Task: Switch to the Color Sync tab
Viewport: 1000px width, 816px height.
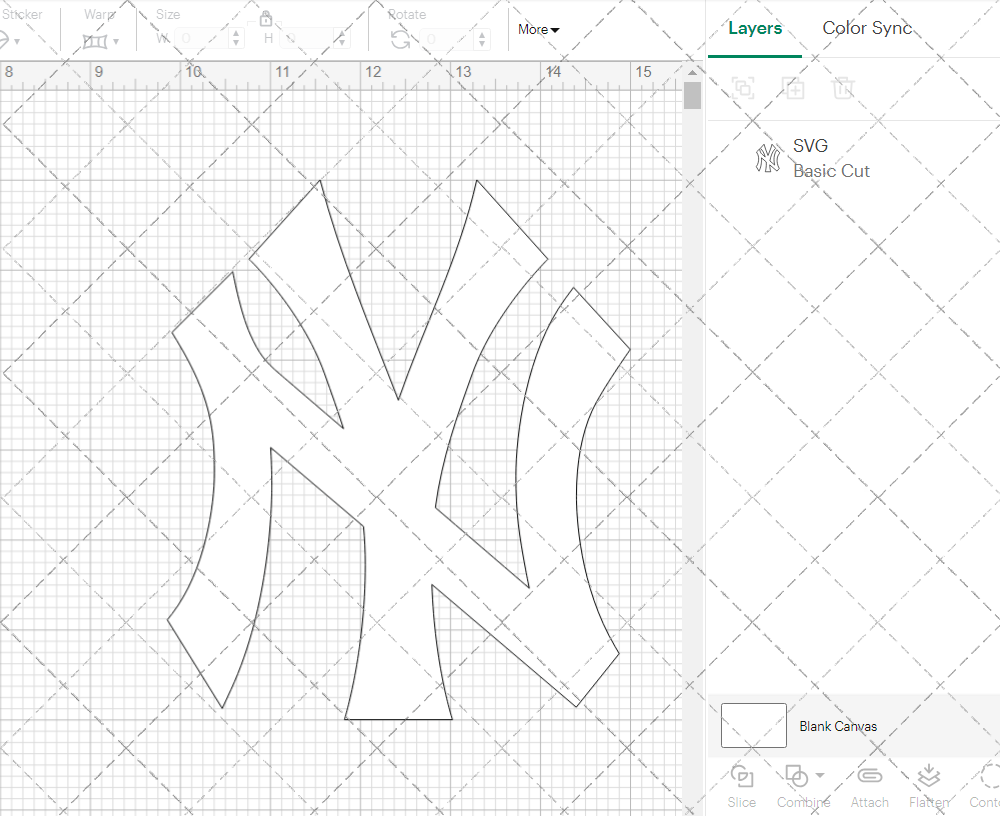Action: coord(867,28)
